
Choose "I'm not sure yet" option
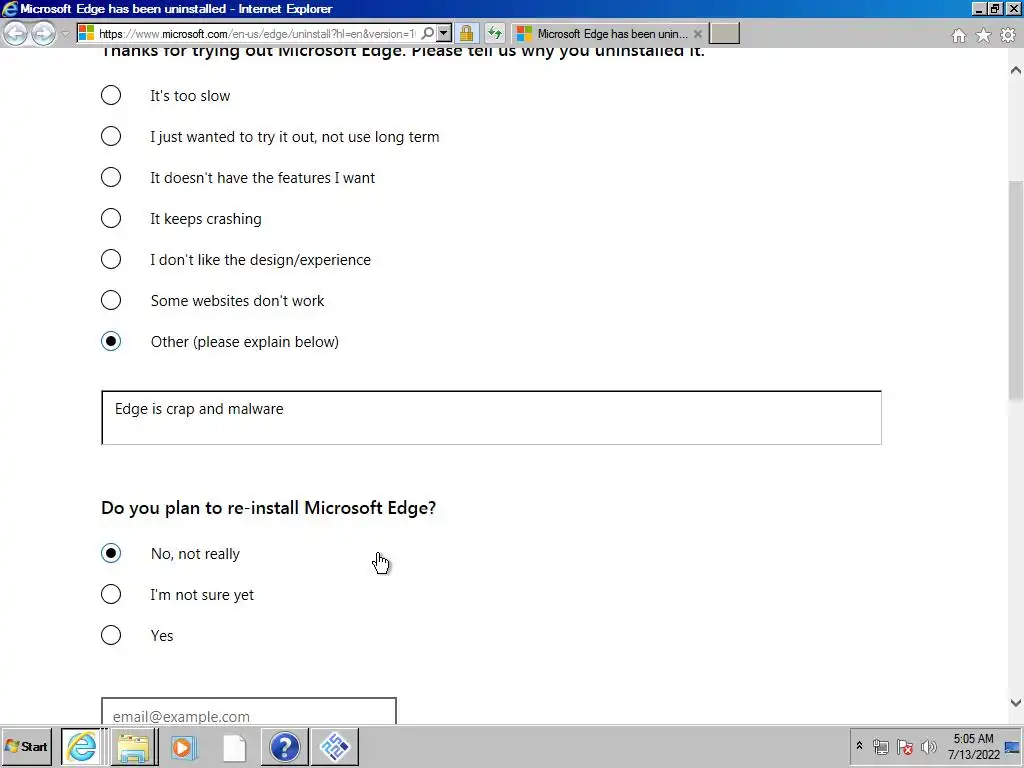(x=111, y=594)
